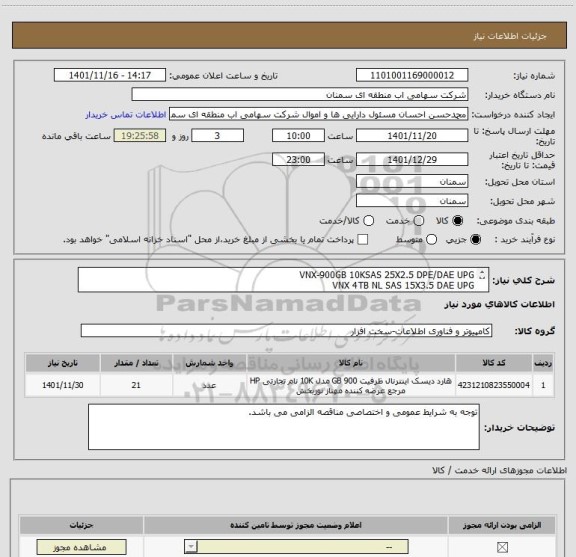Viewport: 576px width, 557px height.
Task: Select the جزیی purchase type radio
Action: tap(476, 240)
